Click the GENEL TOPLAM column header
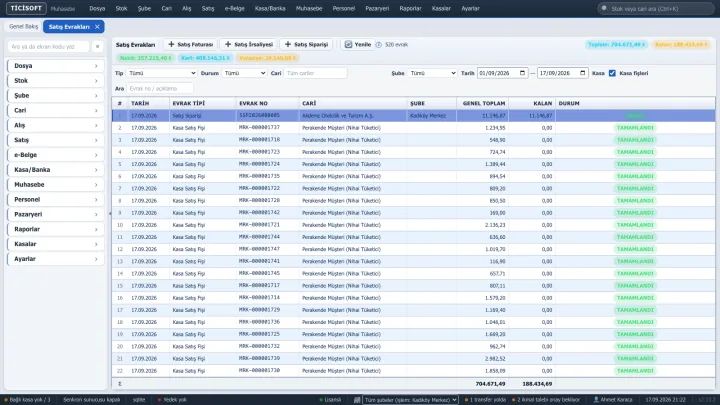720x405 pixels. (484, 103)
